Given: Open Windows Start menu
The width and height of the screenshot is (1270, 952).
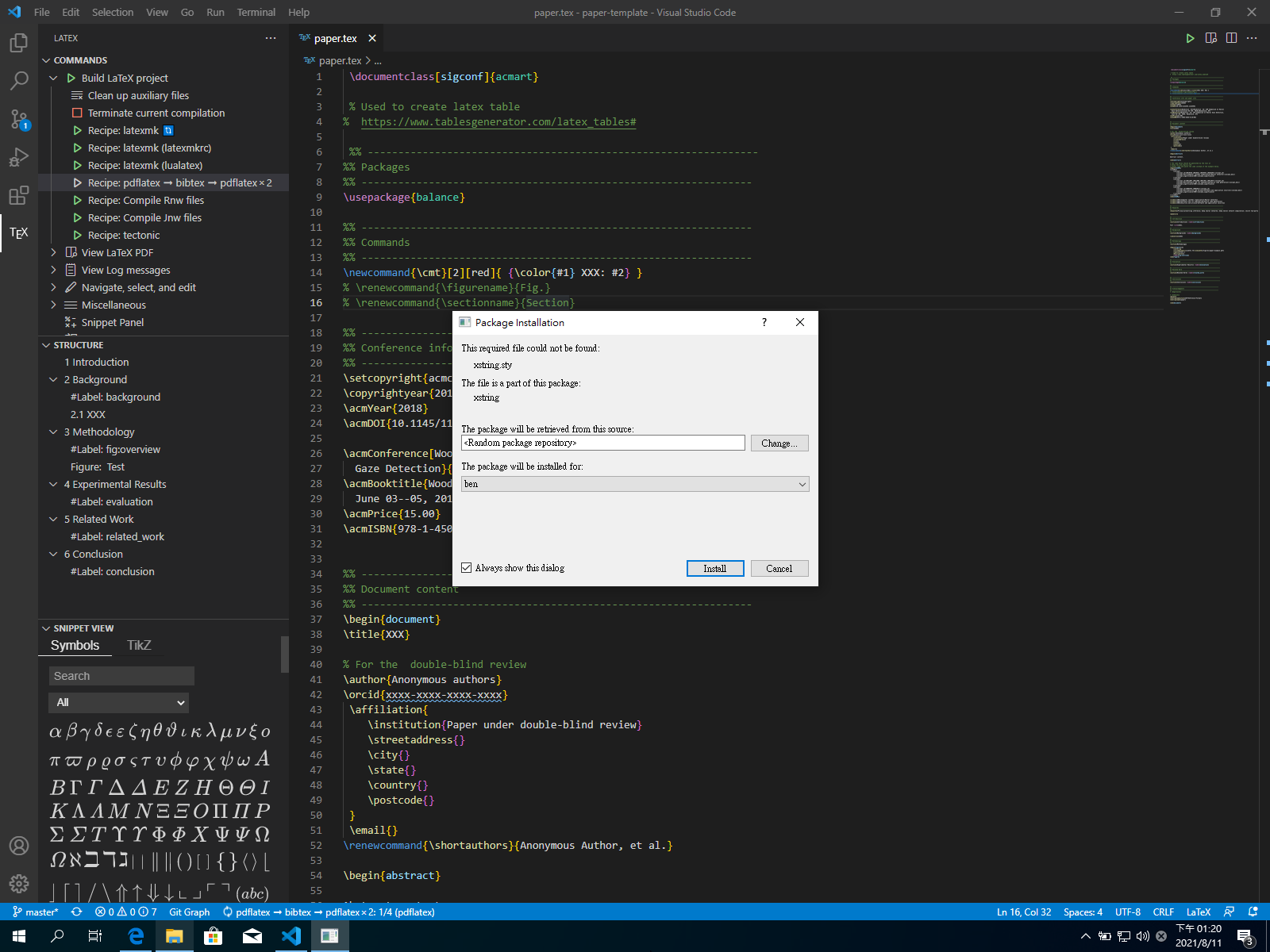Looking at the screenshot, I should (x=19, y=936).
